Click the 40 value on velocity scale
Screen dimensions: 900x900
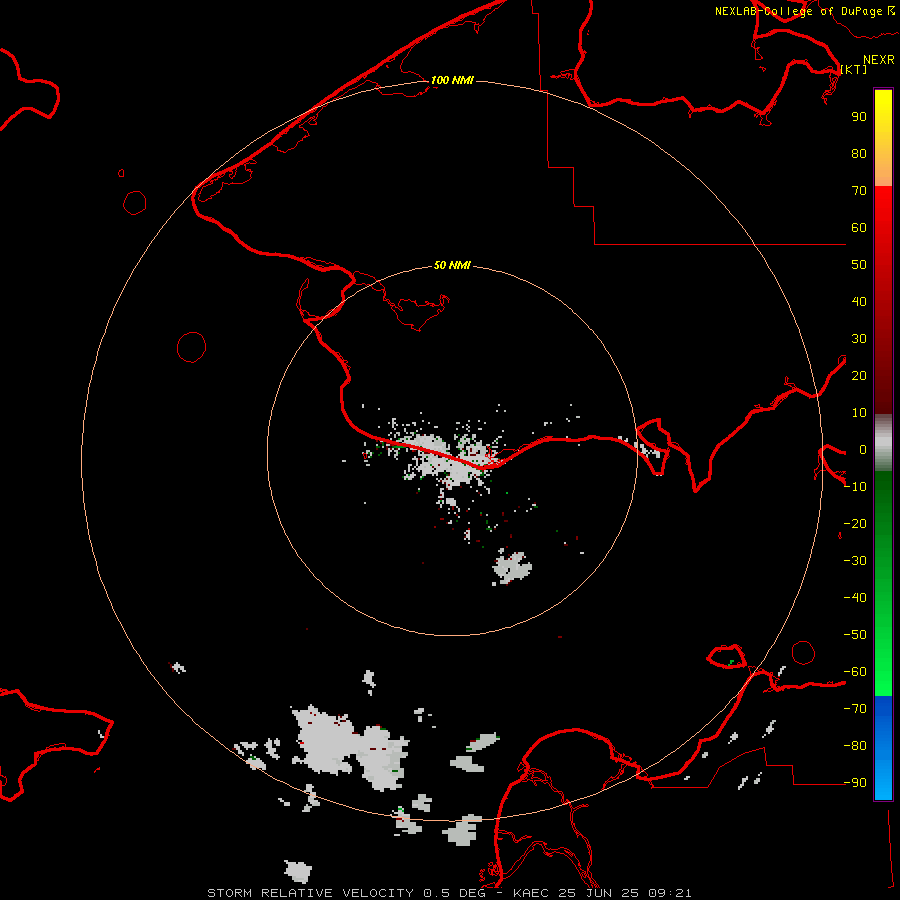point(859,301)
